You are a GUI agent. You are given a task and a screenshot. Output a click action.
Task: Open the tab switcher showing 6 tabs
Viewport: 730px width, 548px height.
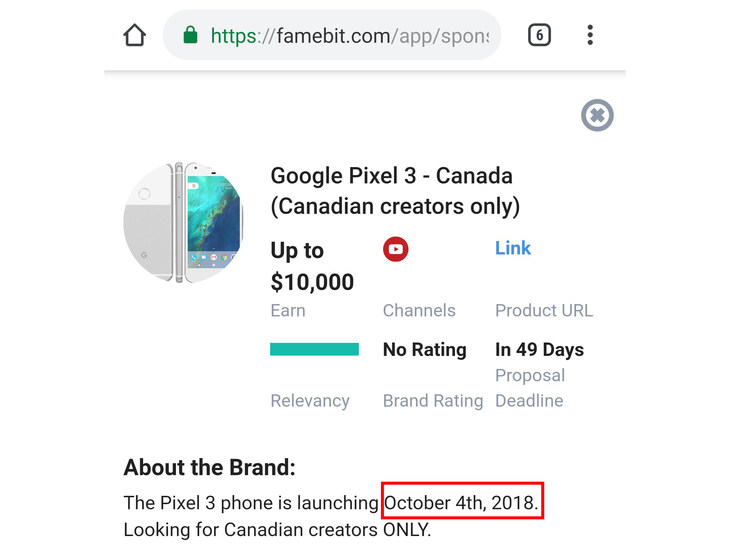click(540, 35)
